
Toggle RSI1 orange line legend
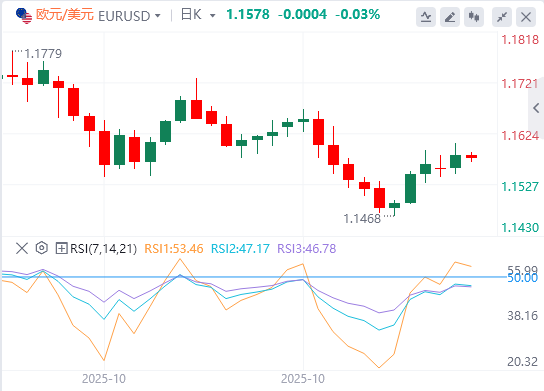tap(173, 248)
